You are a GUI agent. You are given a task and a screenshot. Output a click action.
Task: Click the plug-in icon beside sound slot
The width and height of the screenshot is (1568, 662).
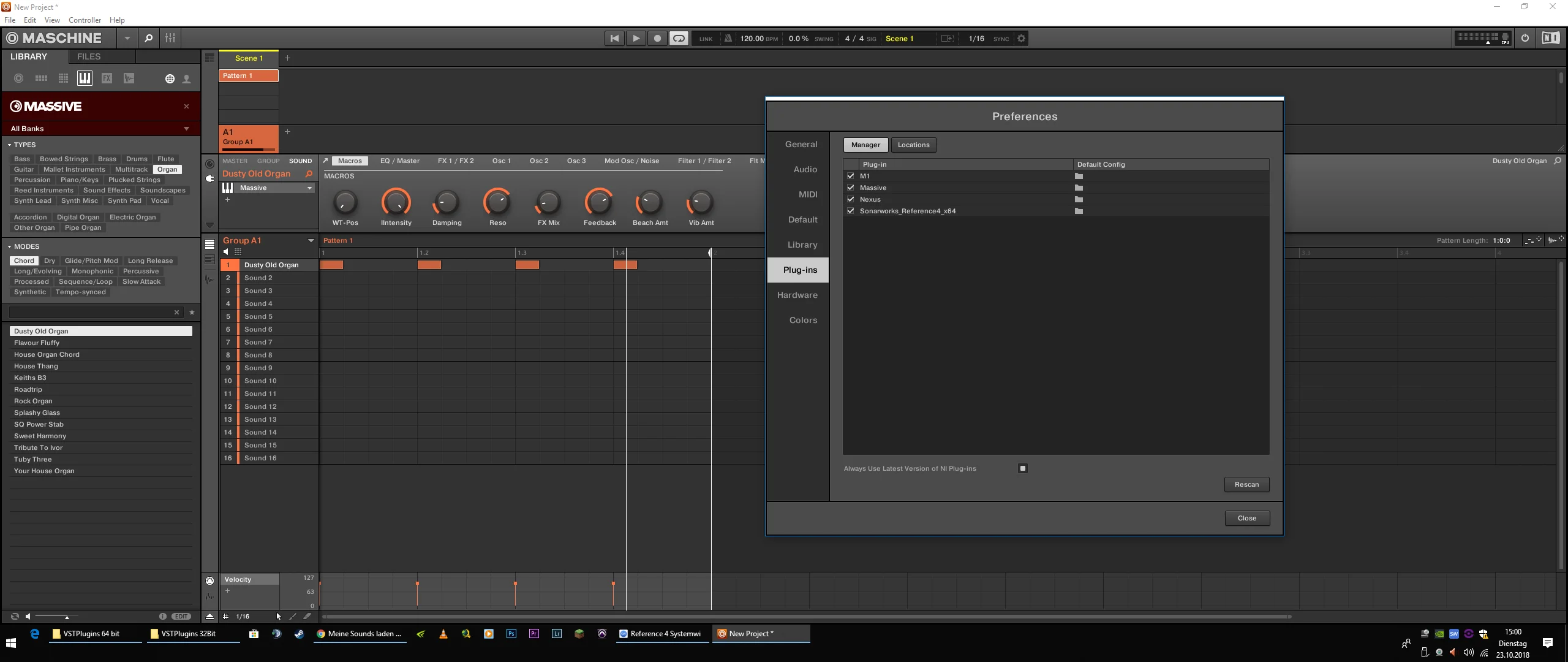pos(209,178)
